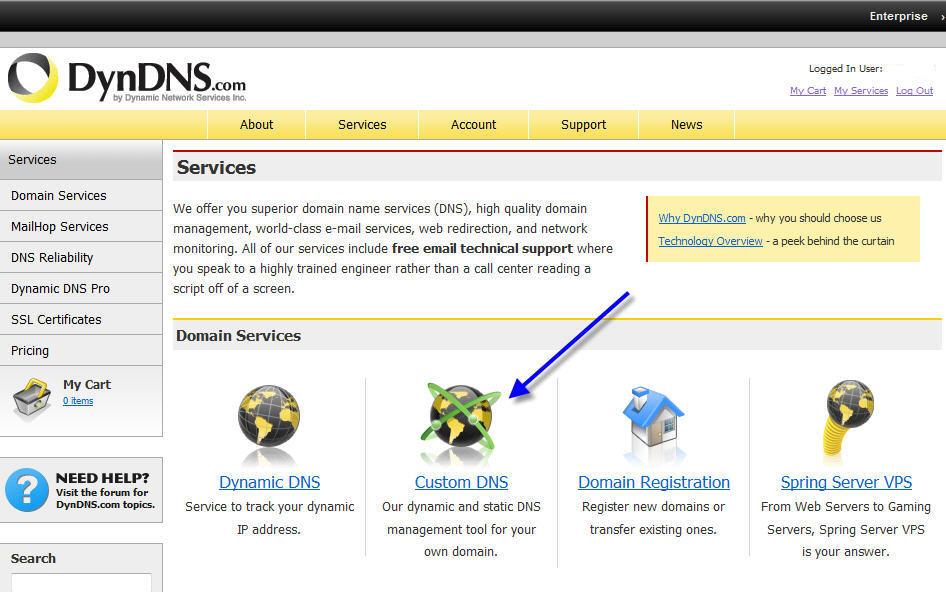Open the Spring Server VPS link
This screenshot has width=946, height=592.
pos(846,482)
